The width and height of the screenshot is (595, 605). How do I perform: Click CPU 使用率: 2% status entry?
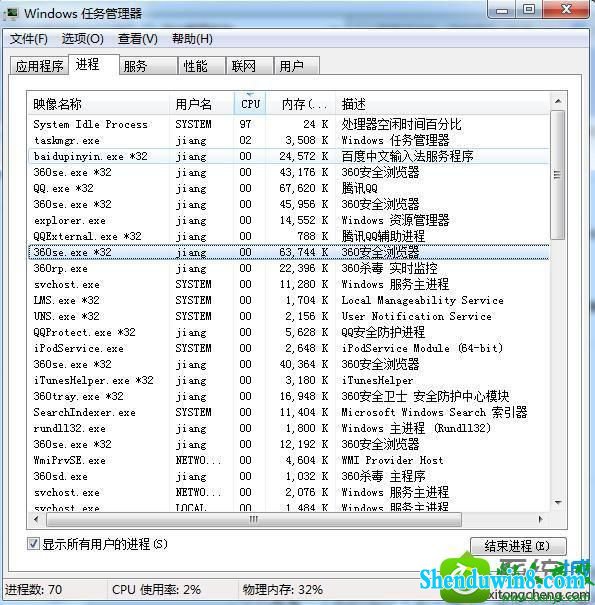pos(156,590)
